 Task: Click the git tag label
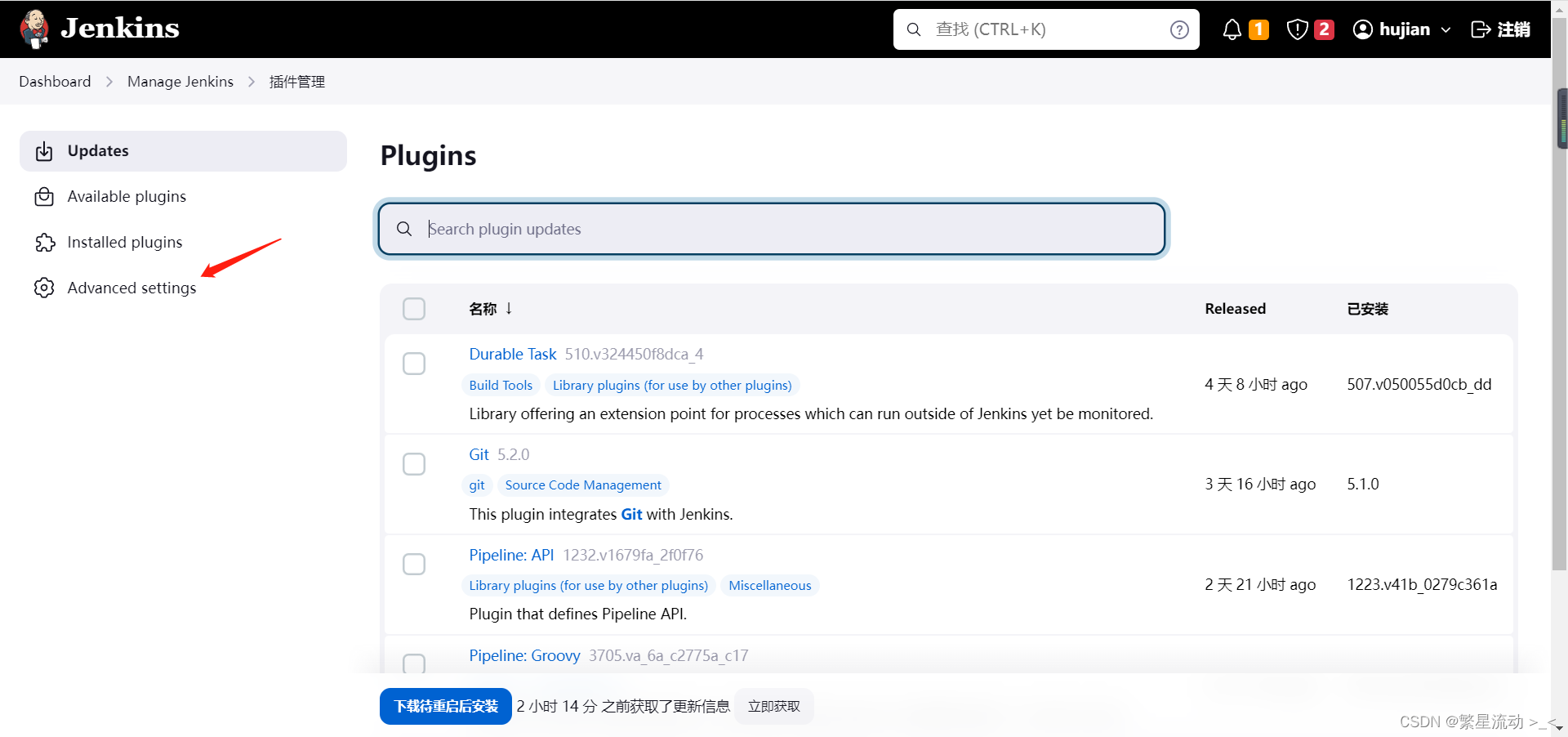pyautogui.click(x=477, y=485)
